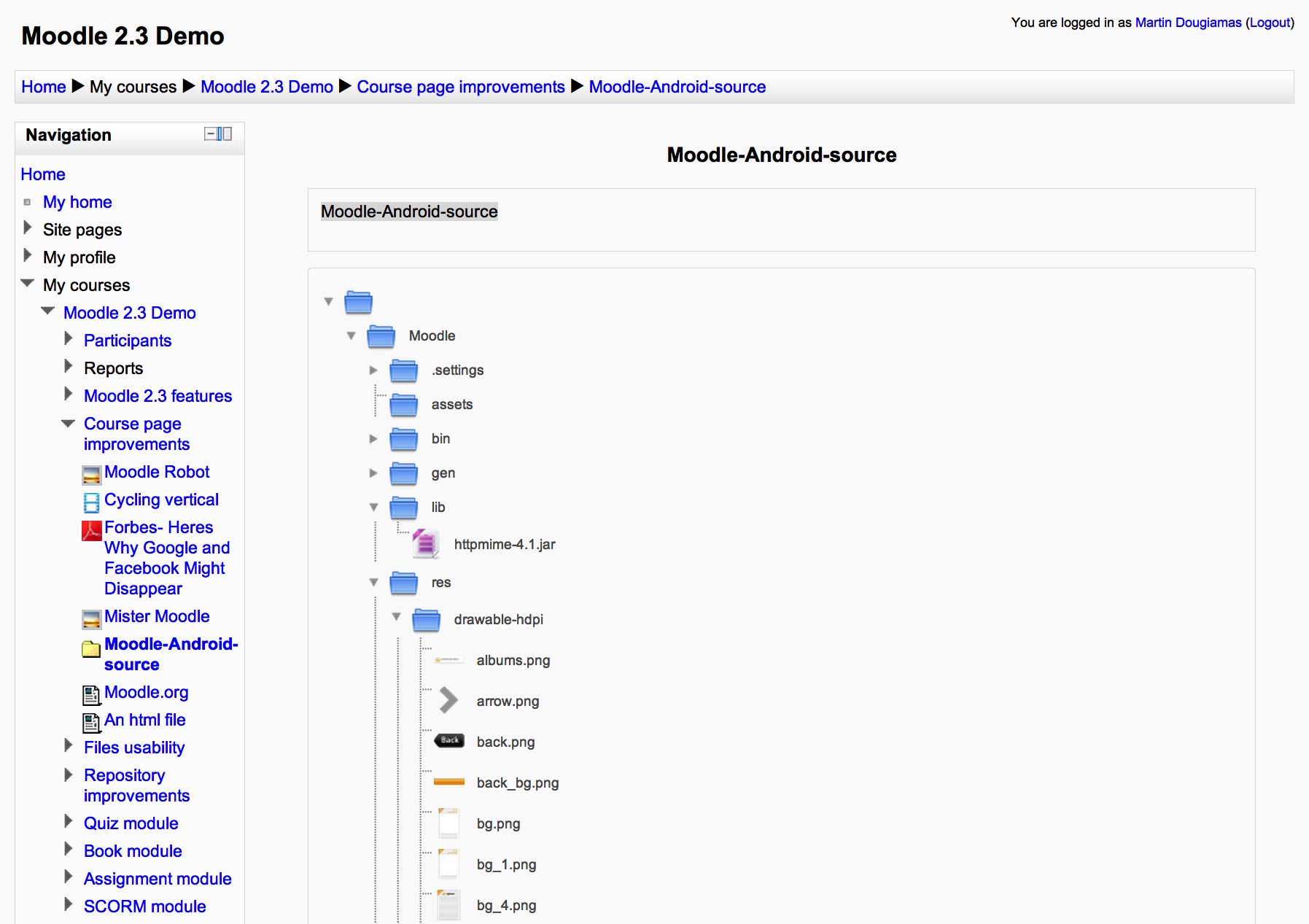Click the Cycling vertical video icon

click(91, 502)
